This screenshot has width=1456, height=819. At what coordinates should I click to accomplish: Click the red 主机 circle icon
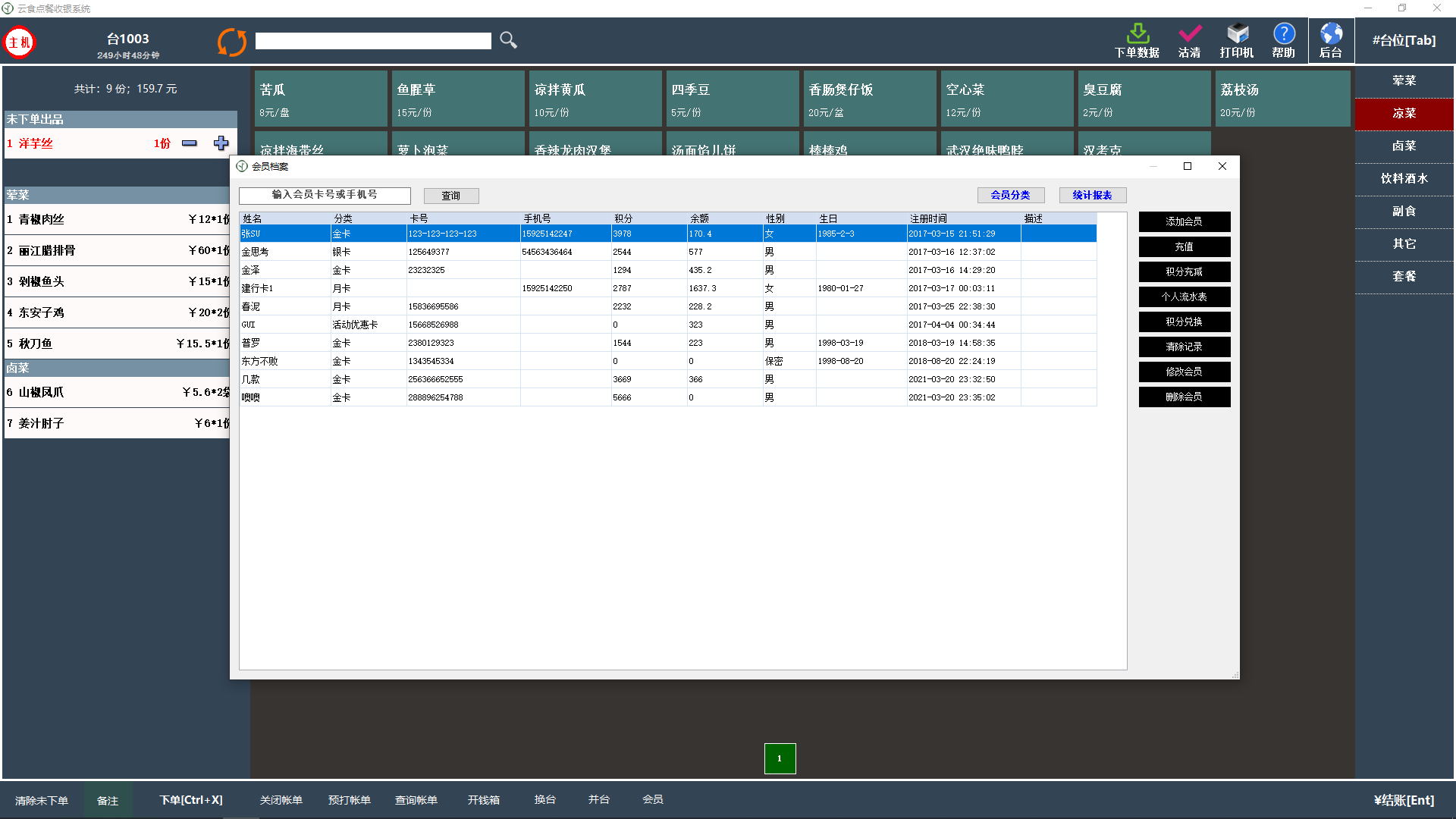[20, 42]
